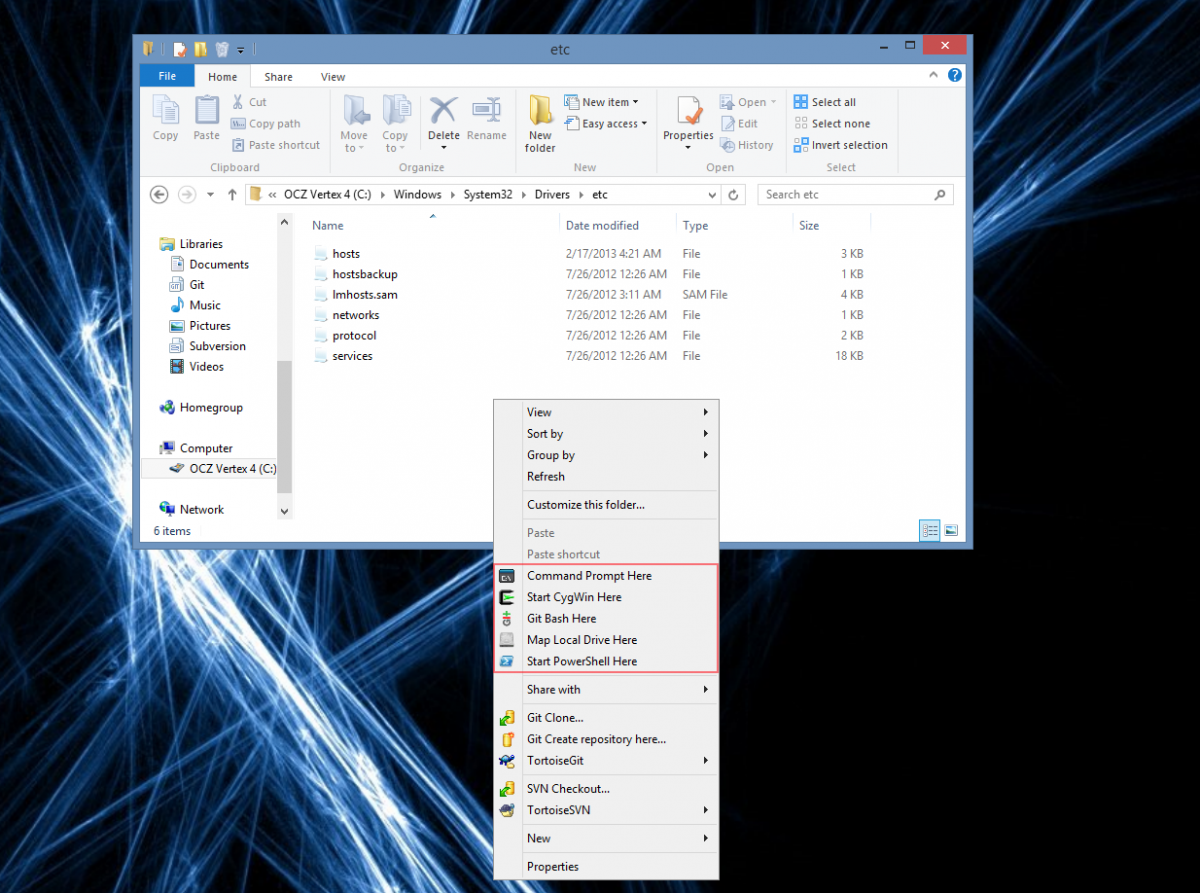
Task: Open Subversion library in navigation pane
Action: 217,346
